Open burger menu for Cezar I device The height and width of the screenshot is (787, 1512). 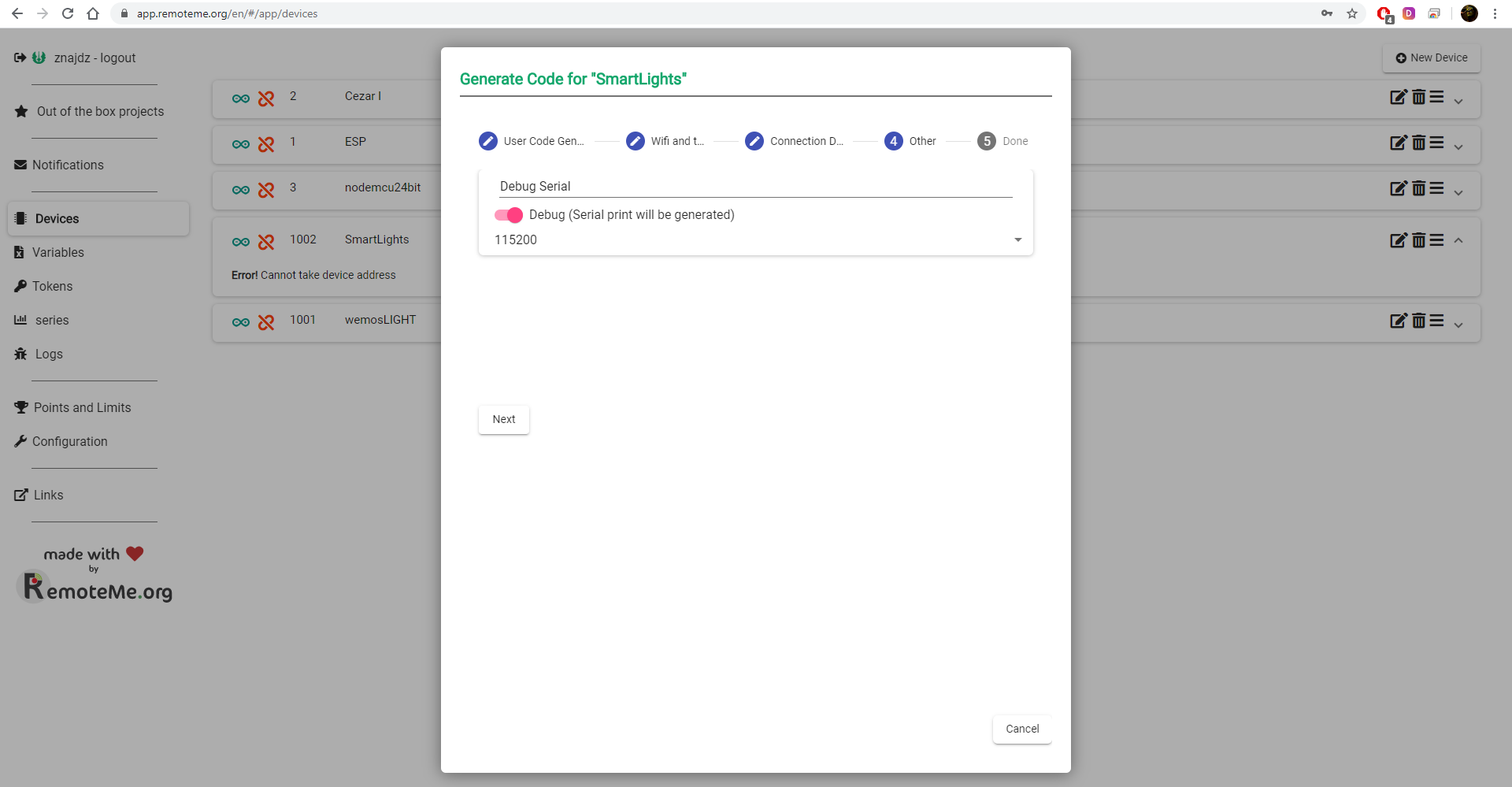(1437, 97)
